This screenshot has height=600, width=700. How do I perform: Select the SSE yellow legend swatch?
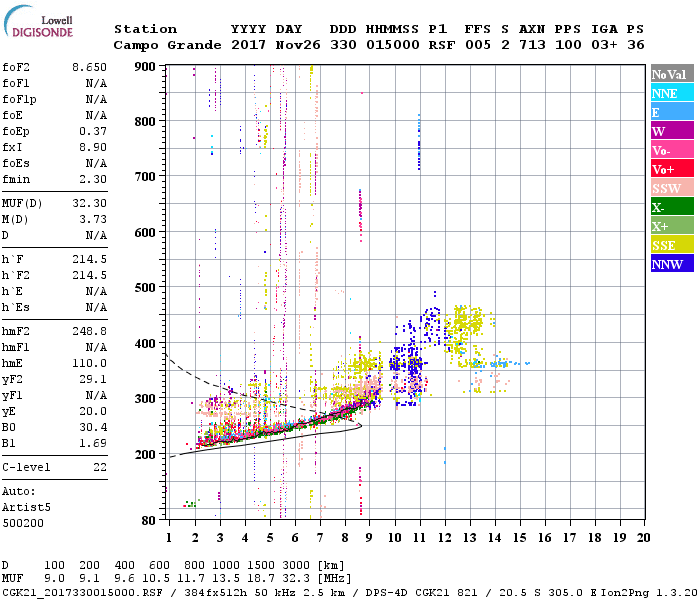click(x=672, y=245)
